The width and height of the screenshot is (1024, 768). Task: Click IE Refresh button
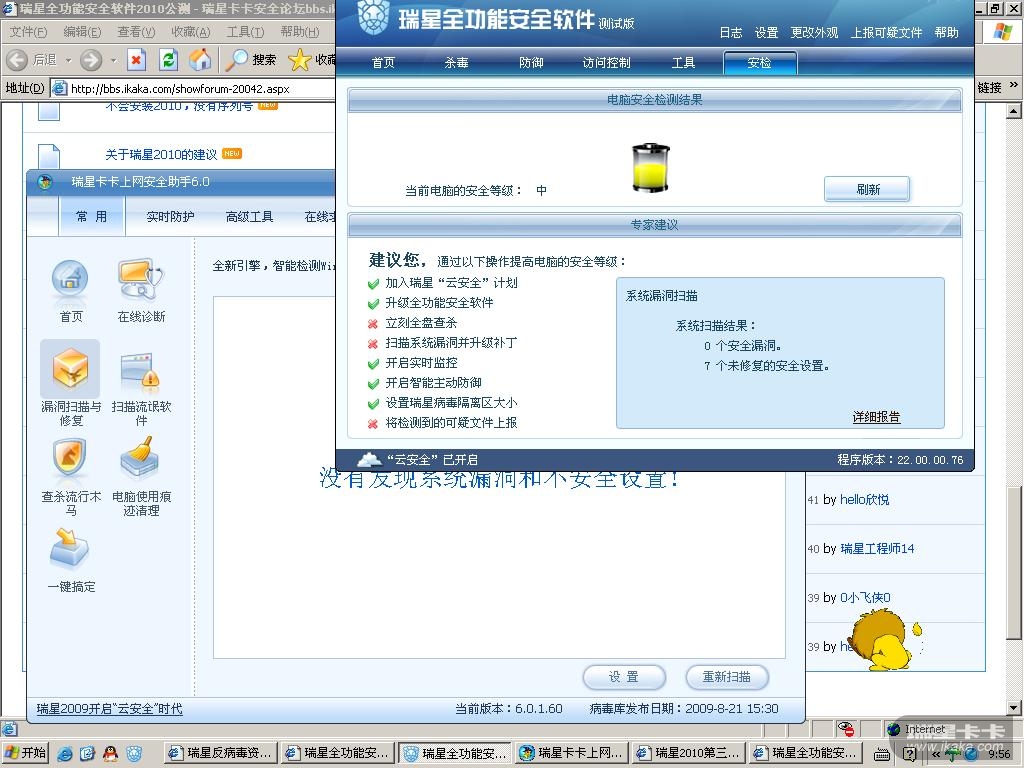(x=168, y=60)
